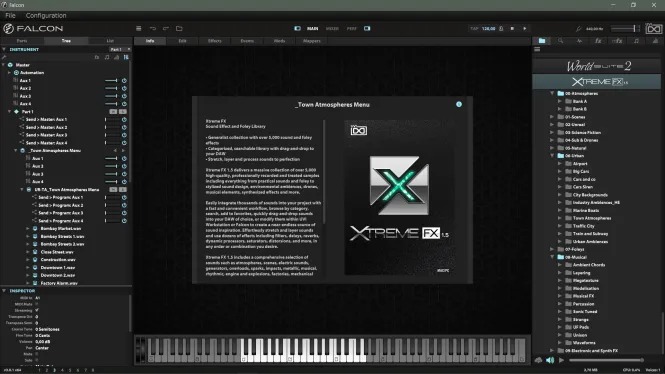Toggle the Mute checkbox in Inspector
This screenshot has width=665, height=374.
(x=37, y=354)
